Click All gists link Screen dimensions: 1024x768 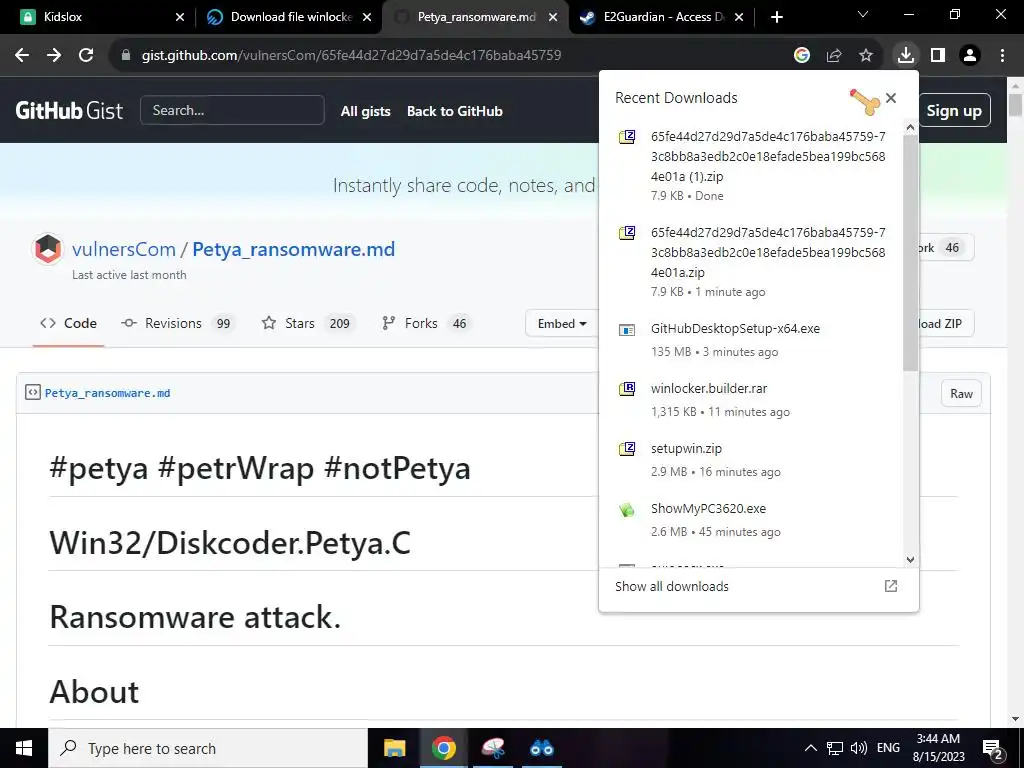click(x=366, y=111)
